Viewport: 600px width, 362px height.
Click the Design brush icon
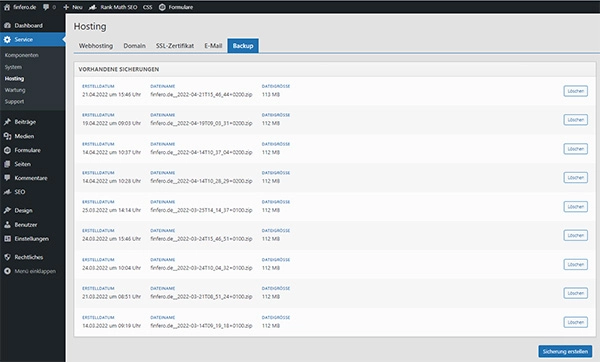[7, 210]
